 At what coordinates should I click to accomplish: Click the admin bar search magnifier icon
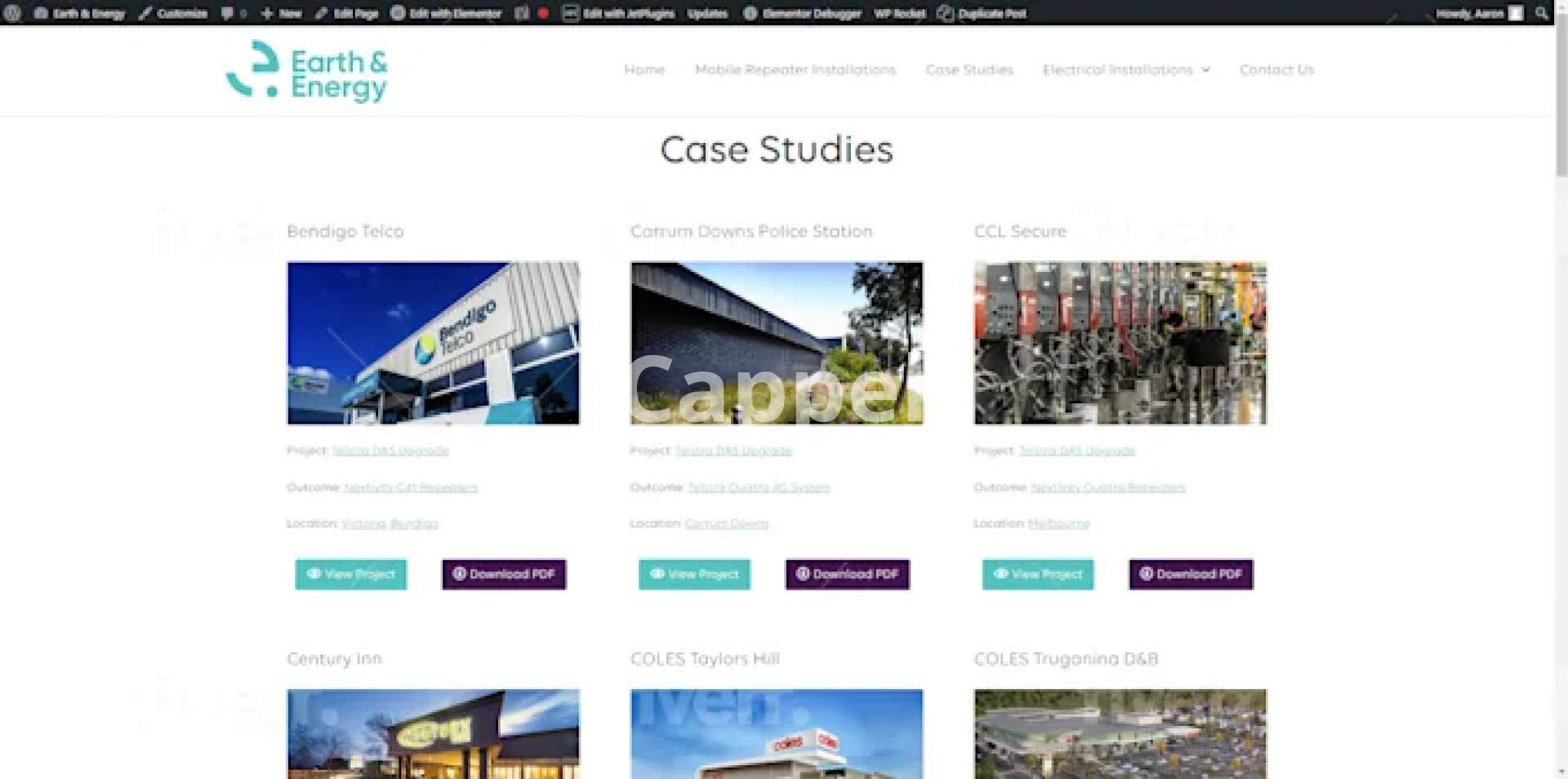pos(1541,13)
